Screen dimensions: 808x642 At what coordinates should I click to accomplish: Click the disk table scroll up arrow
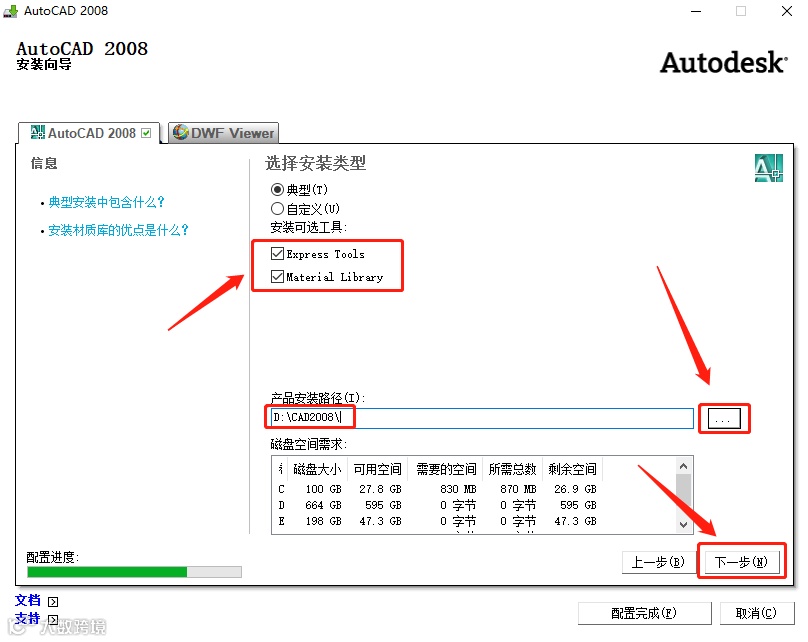683,466
